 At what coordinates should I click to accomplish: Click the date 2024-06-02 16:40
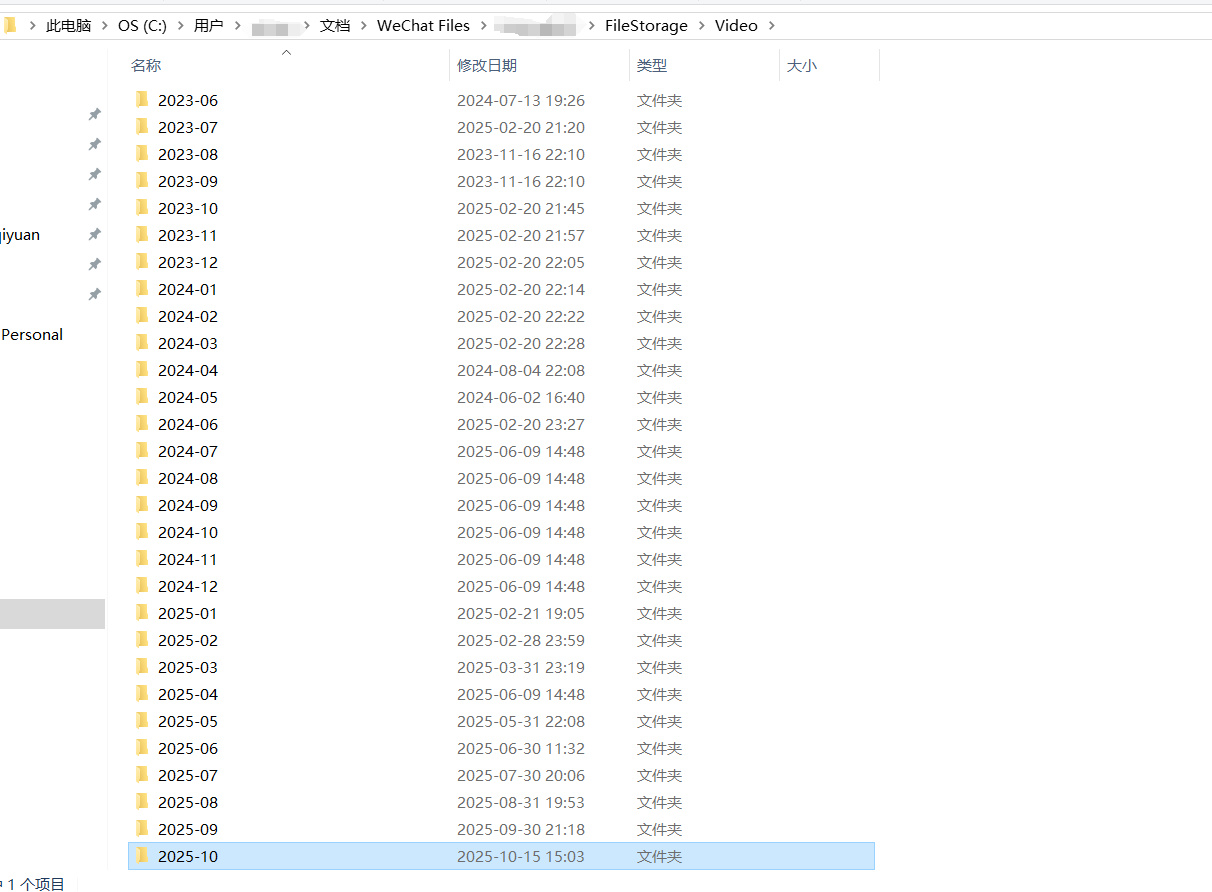pos(521,397)
